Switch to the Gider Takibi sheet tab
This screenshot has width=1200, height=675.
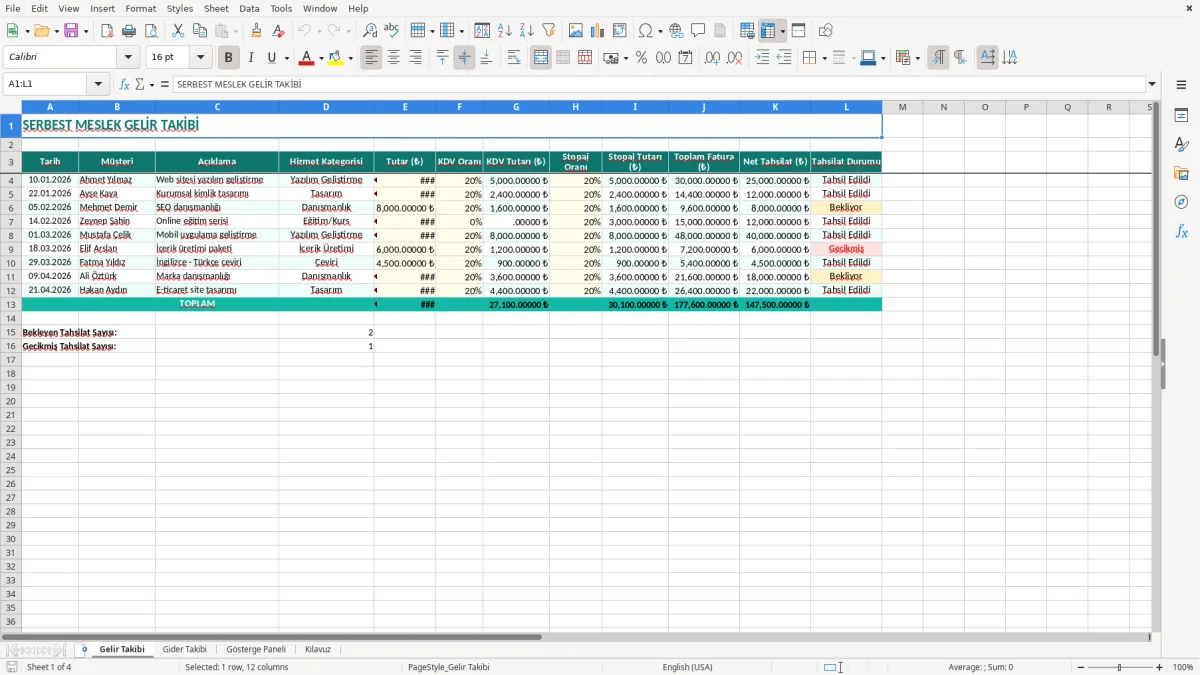(x=184, y=649)
